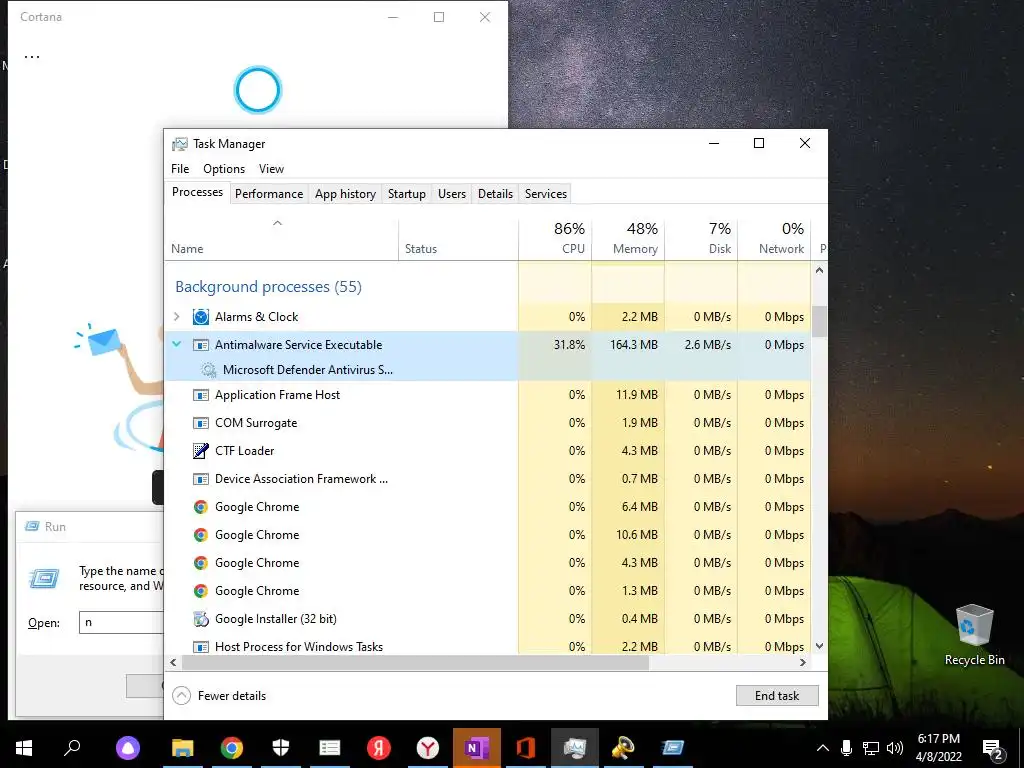Show hidden system tray icons
This screenshot has height=768, width=1024.
[x=823, y=748]
